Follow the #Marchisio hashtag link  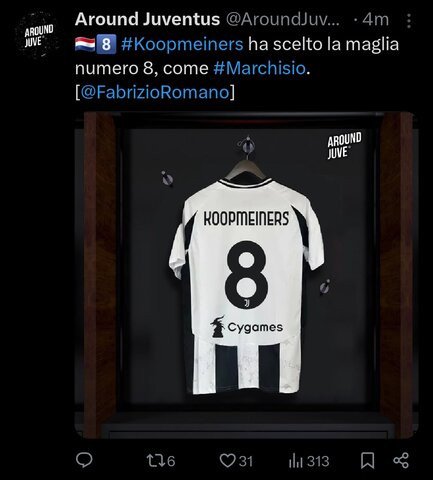point(259,68)
